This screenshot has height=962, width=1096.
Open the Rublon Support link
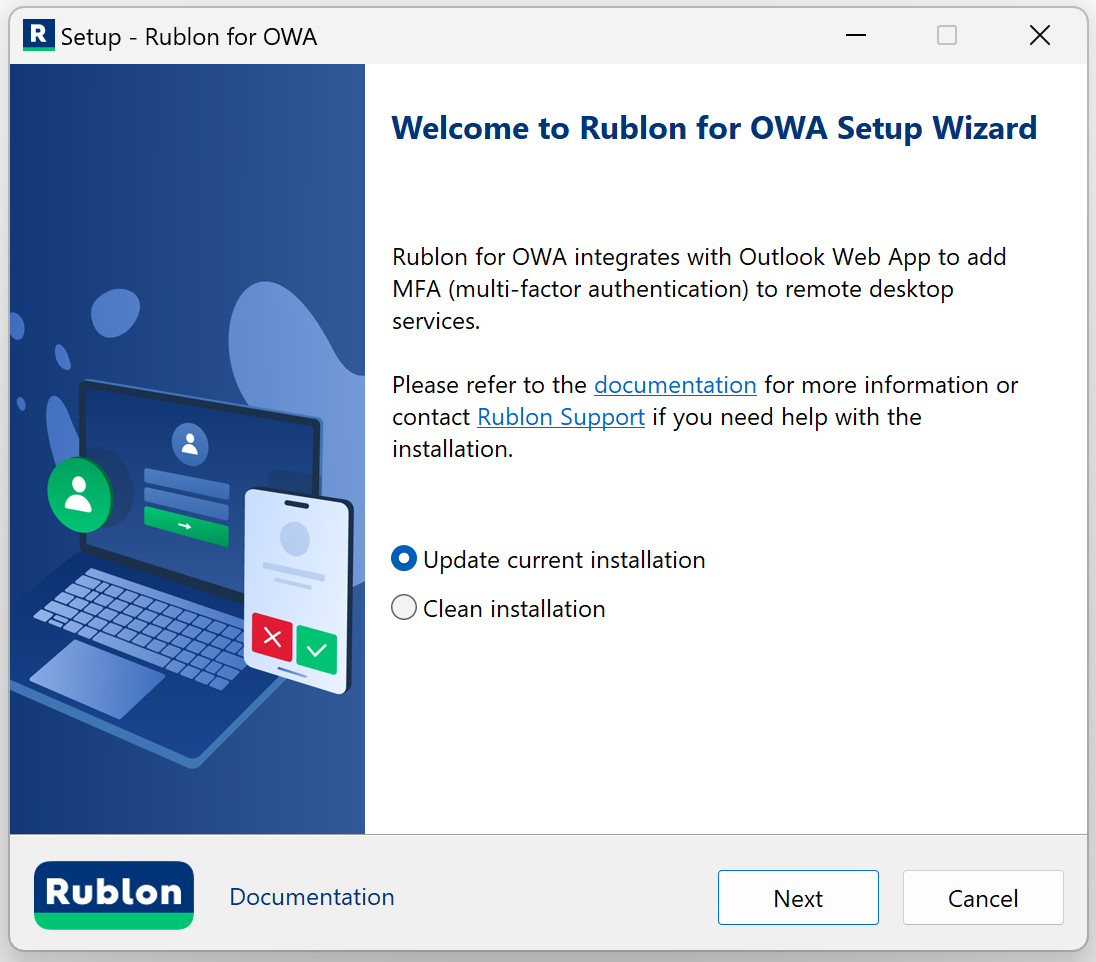(x=560, y=417)
